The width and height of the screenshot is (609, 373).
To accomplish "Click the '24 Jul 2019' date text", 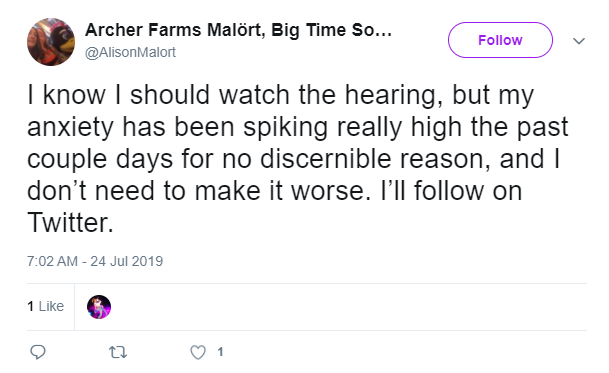I will [x=127, y=261].
